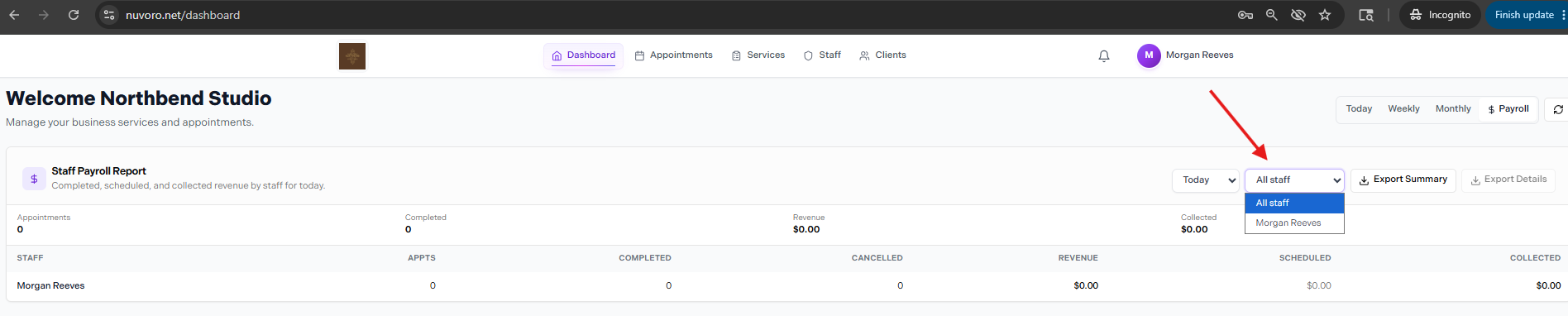1568x316 pixels.
Task: Select the Payroll view tab
Action: click(x=1508, y=109)
